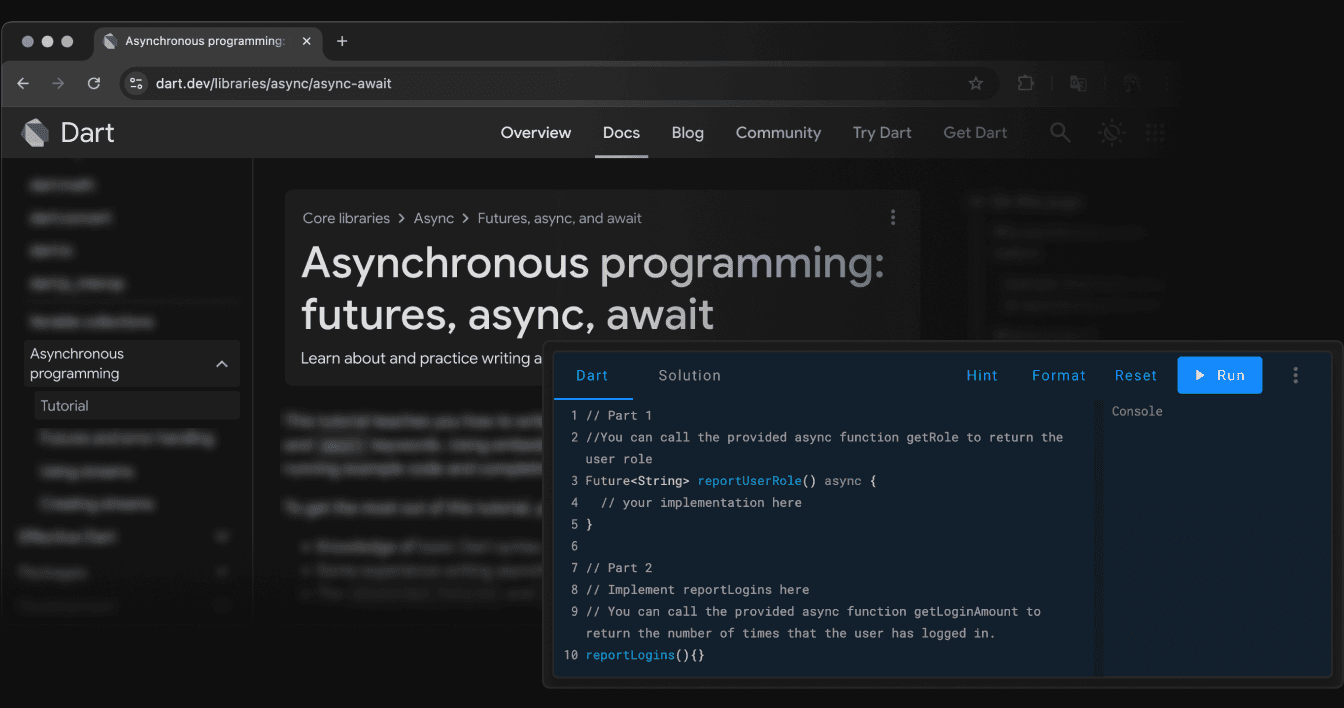Switch to the Solution tab

click(x=689, y=375)
